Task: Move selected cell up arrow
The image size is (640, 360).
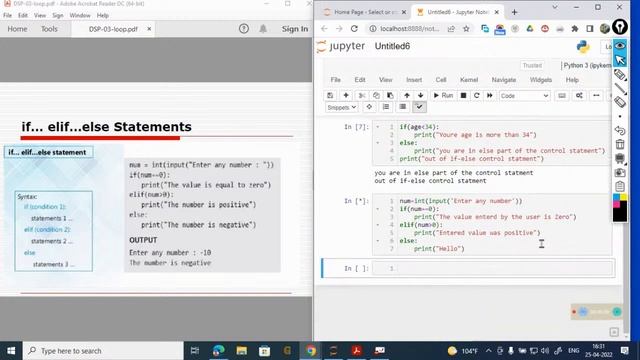Action: point(407,96)
